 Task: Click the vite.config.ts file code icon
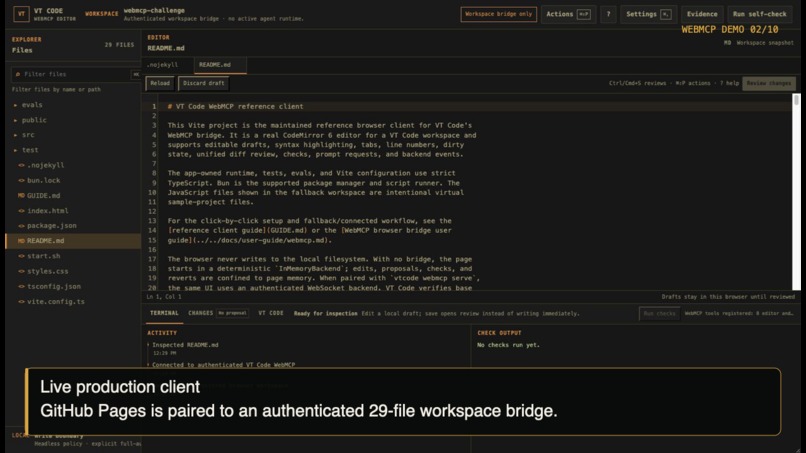(22, 302)
